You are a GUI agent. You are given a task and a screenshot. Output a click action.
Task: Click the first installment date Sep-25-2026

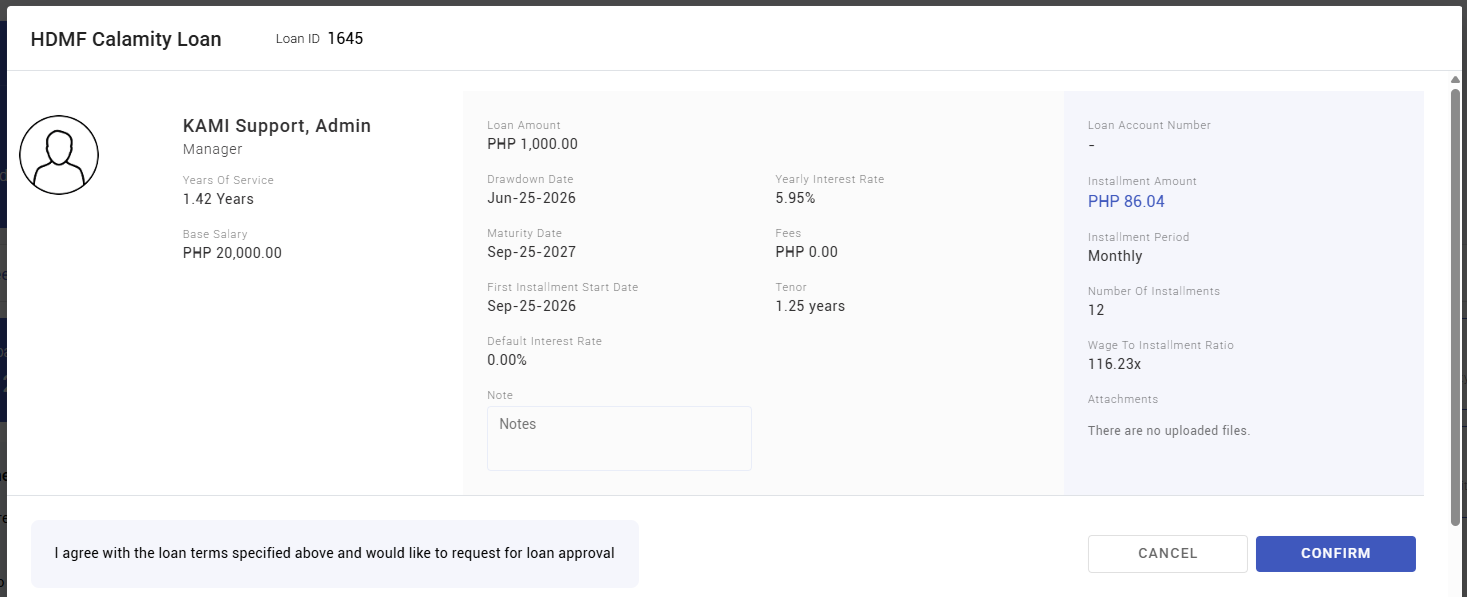pos(531,306)
